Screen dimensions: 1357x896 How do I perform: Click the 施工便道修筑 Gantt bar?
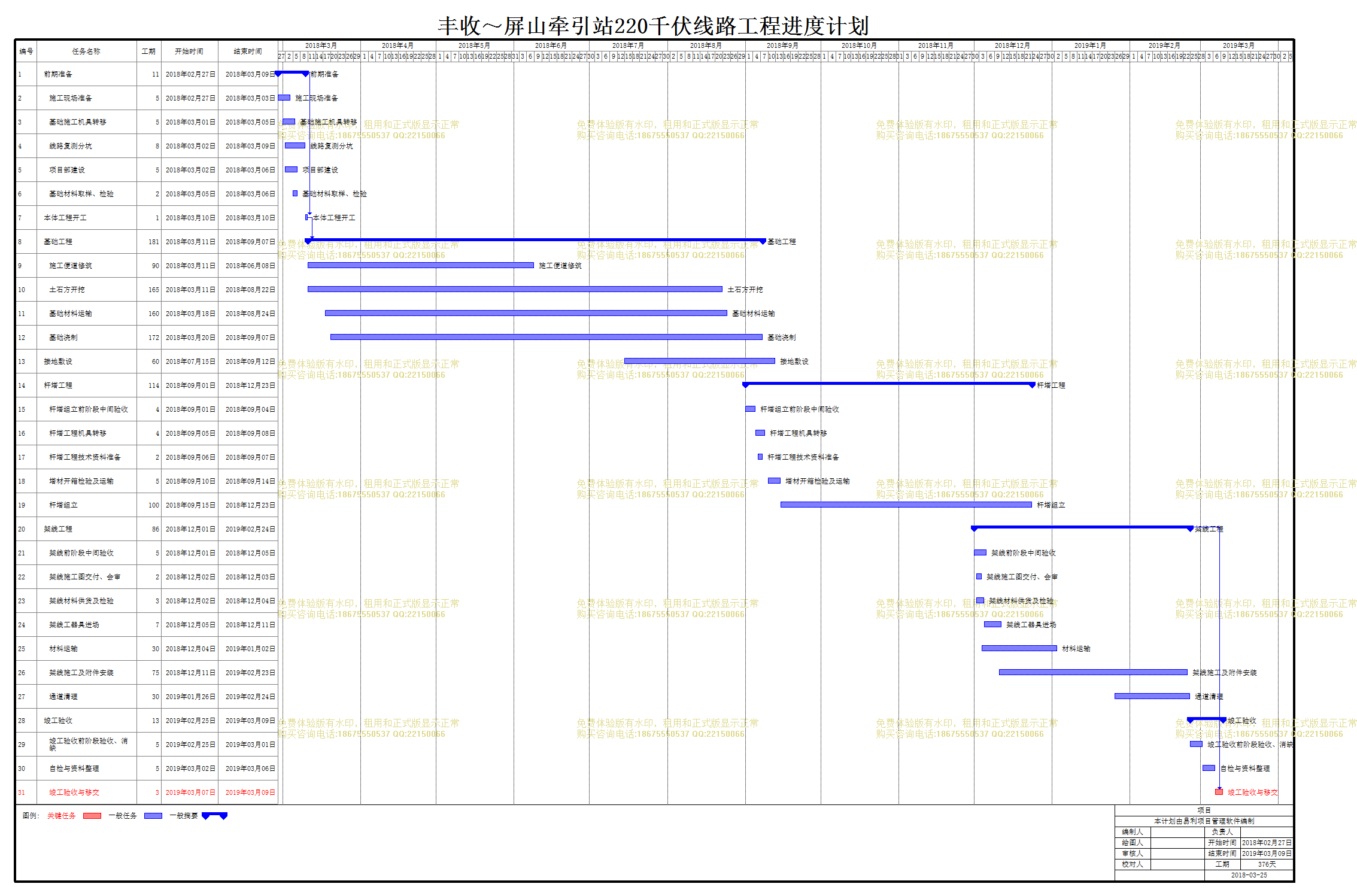420,265
